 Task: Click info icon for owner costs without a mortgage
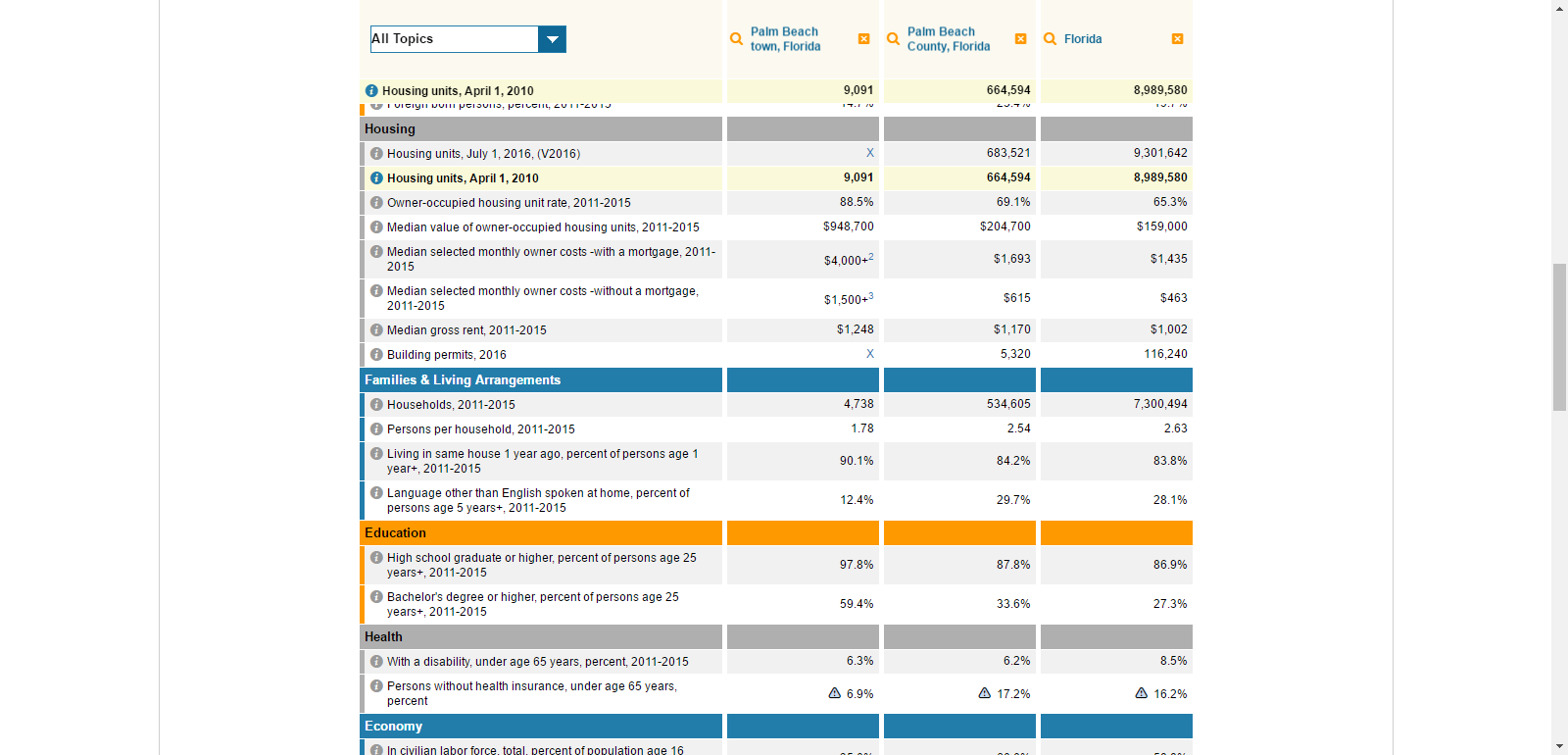coord(376,290)
